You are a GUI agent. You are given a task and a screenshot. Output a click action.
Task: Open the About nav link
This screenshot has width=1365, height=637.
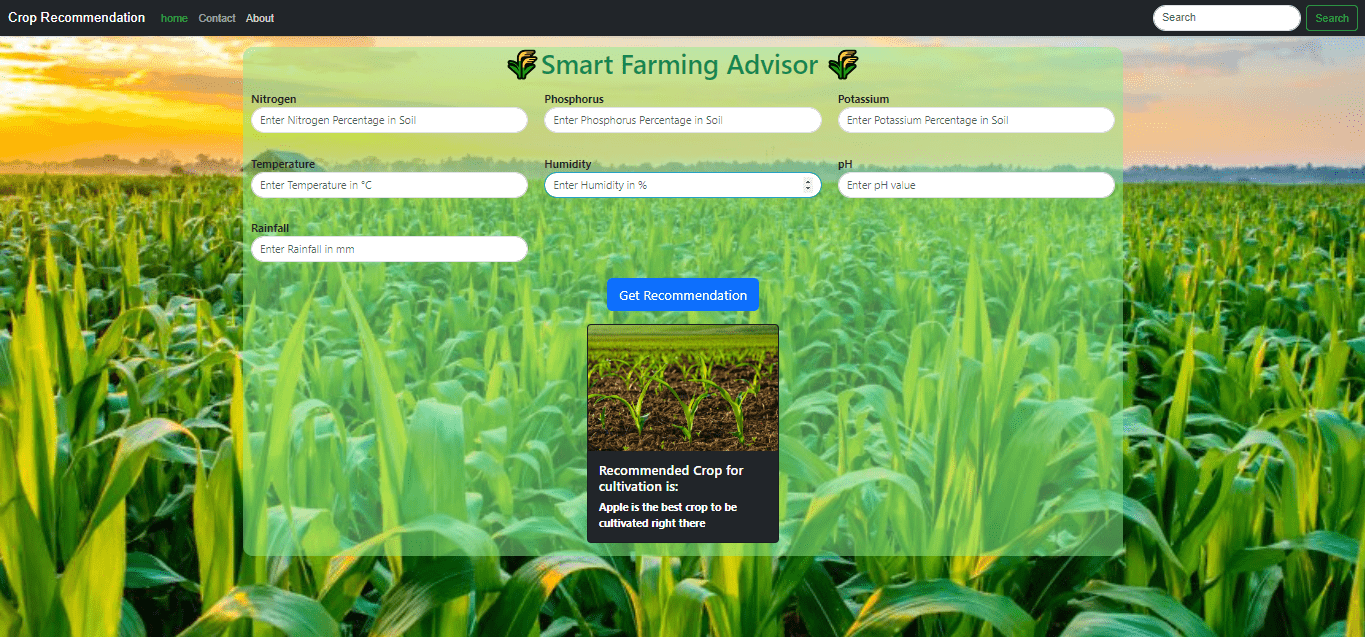pyautogui.click(x=260, y=18)
